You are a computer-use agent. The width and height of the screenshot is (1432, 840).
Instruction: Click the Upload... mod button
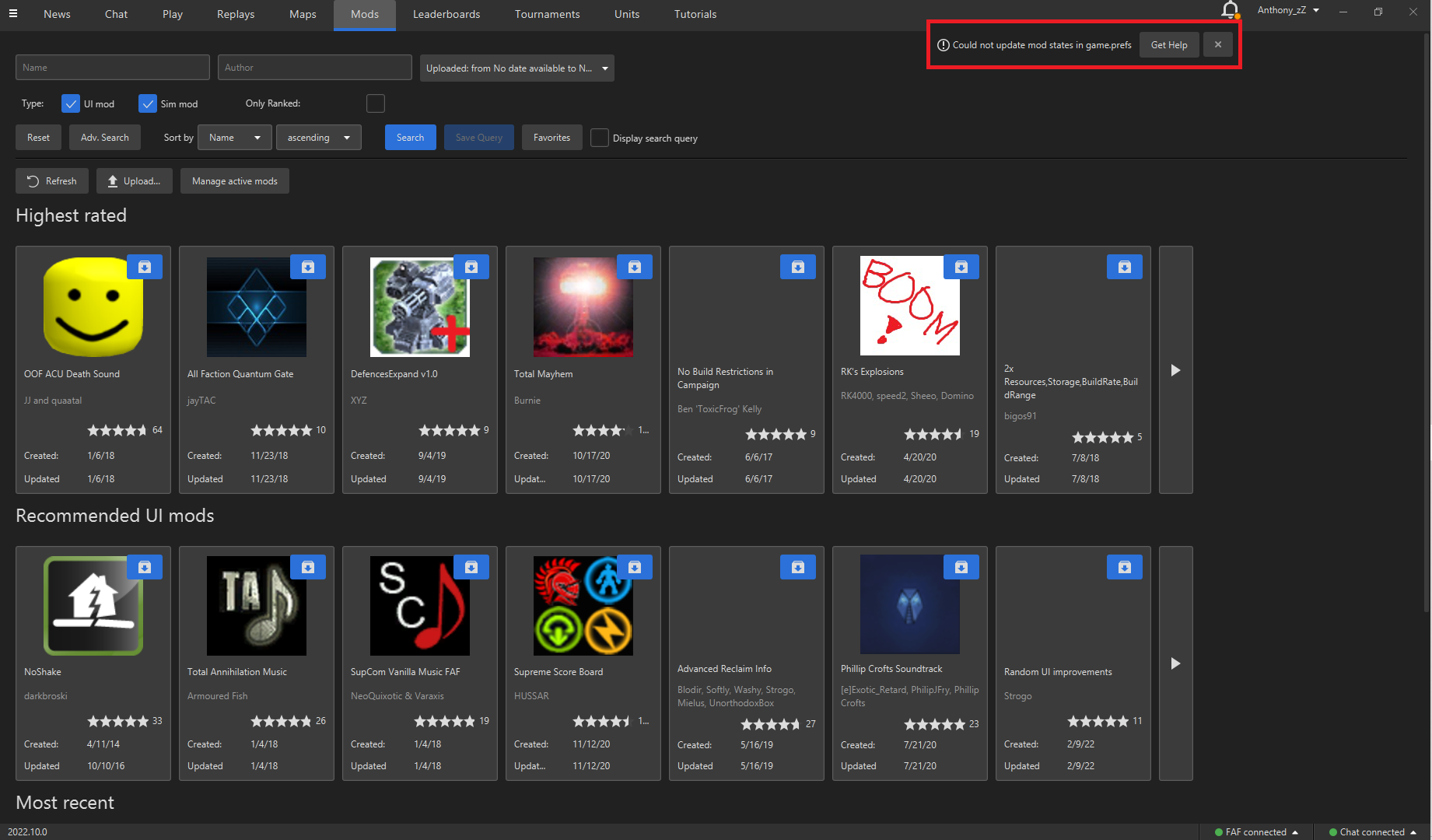pyautogui.click(x=134, y=181)
